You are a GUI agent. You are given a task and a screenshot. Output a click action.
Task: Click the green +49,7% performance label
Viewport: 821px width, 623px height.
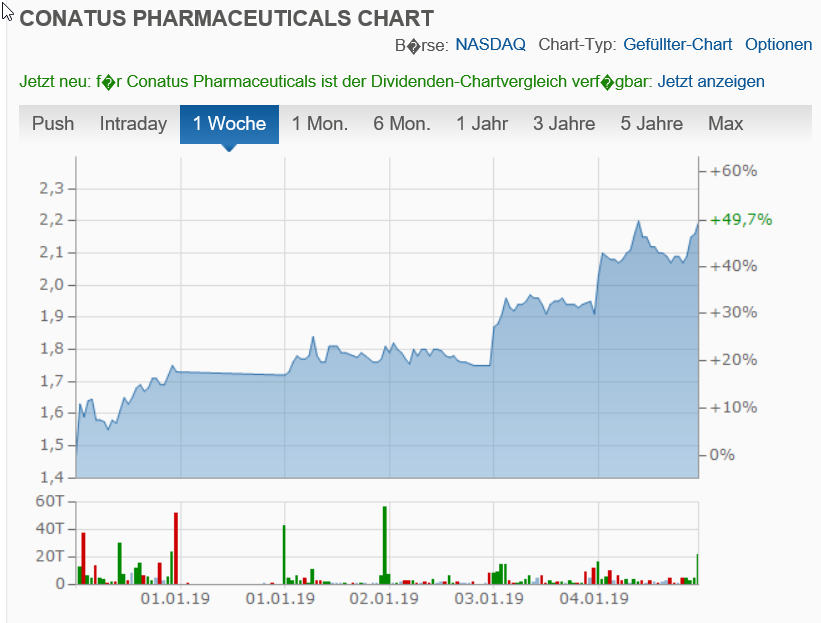point(740,219)
